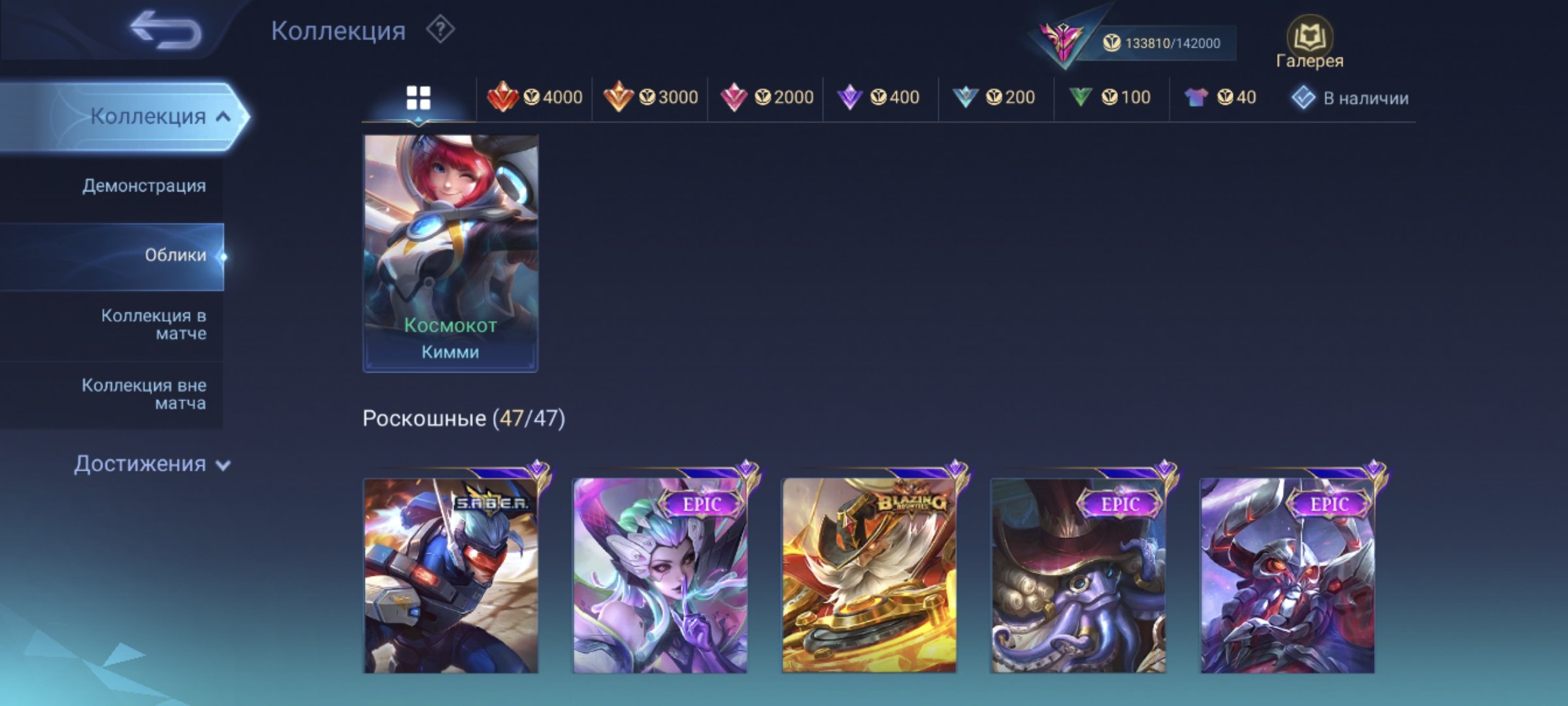Filter skins by 2000 pink gem tier
Image resolution: width=1568 pixels, height=706 pixels.
(x=766, y=97)
